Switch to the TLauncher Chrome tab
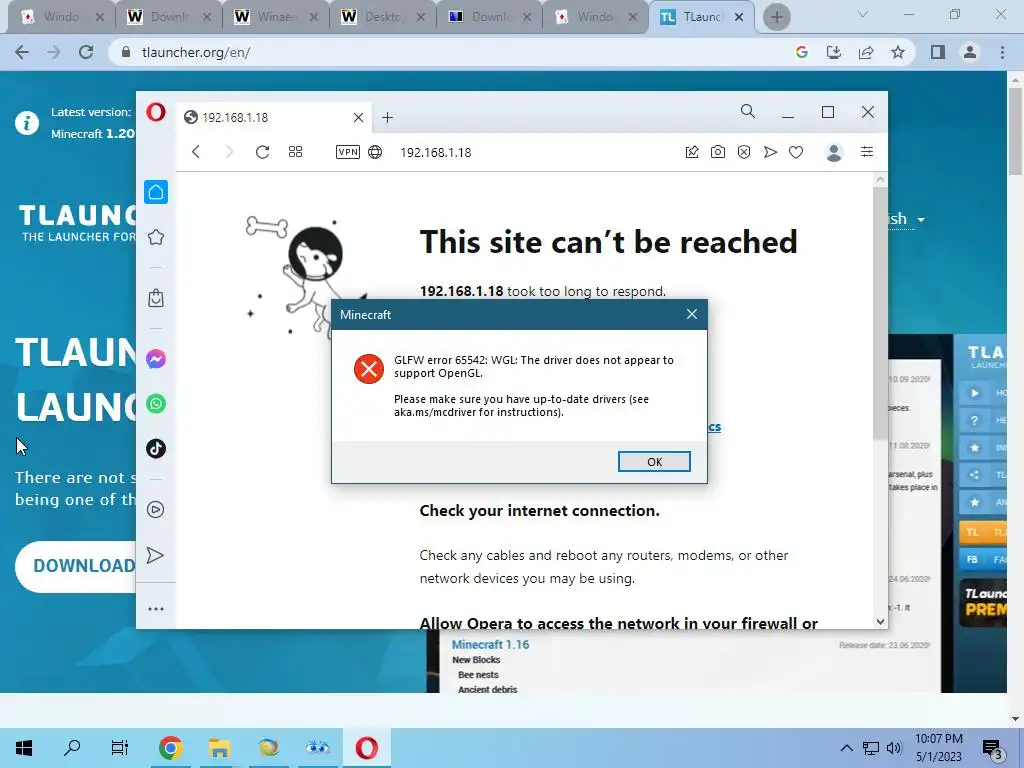Image resolution: width=1024 pixels, height=768 pixels. pyautogui.click(x=701, y=17)
